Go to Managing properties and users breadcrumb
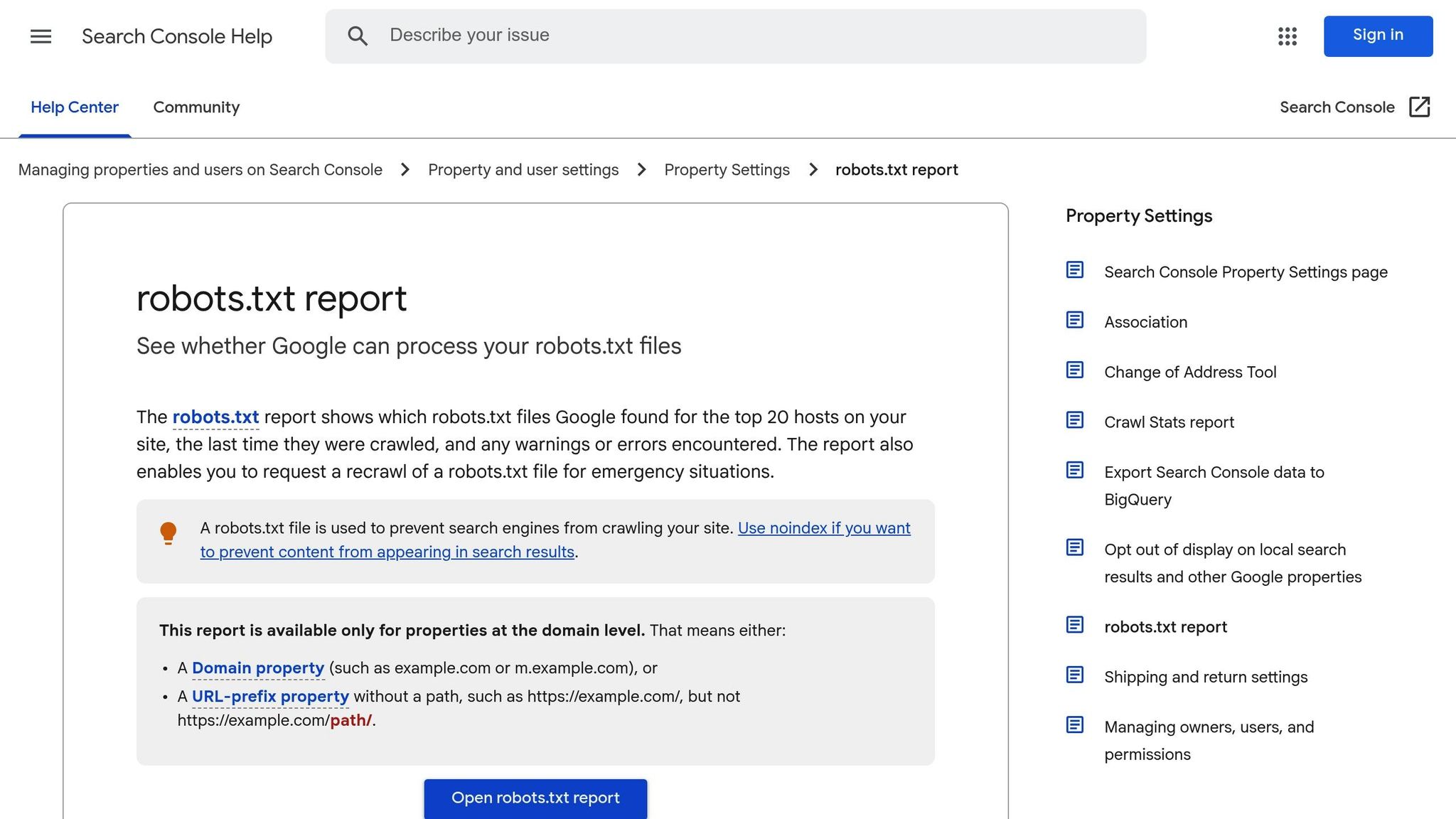This screenshot has height=819, width=1456. [x=200, y=170]
